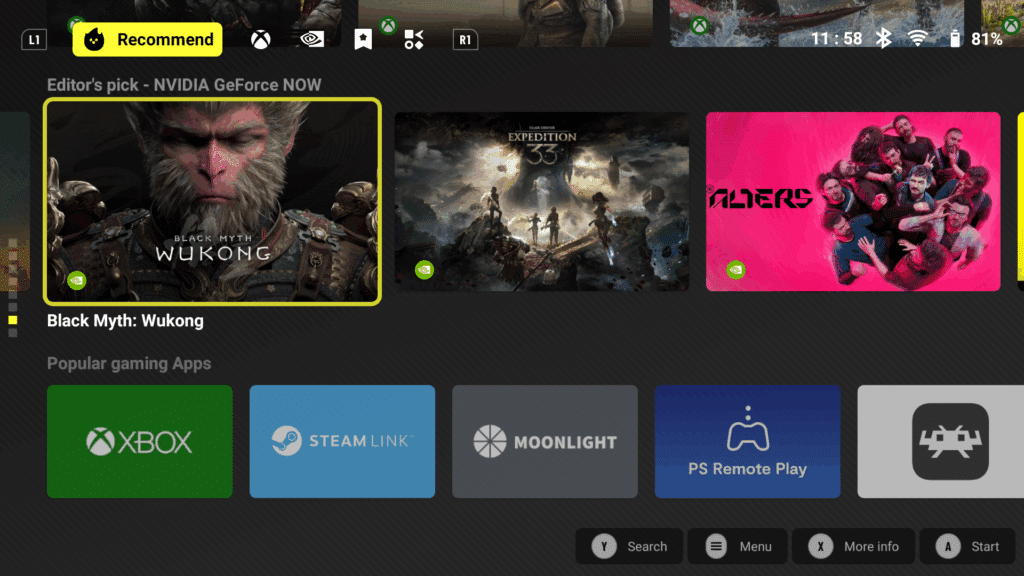This screenshot has height=576, width=1024.
Task: Click the GeForce NOW badge on Expedition 33 card
Action: tap(424, 270)
